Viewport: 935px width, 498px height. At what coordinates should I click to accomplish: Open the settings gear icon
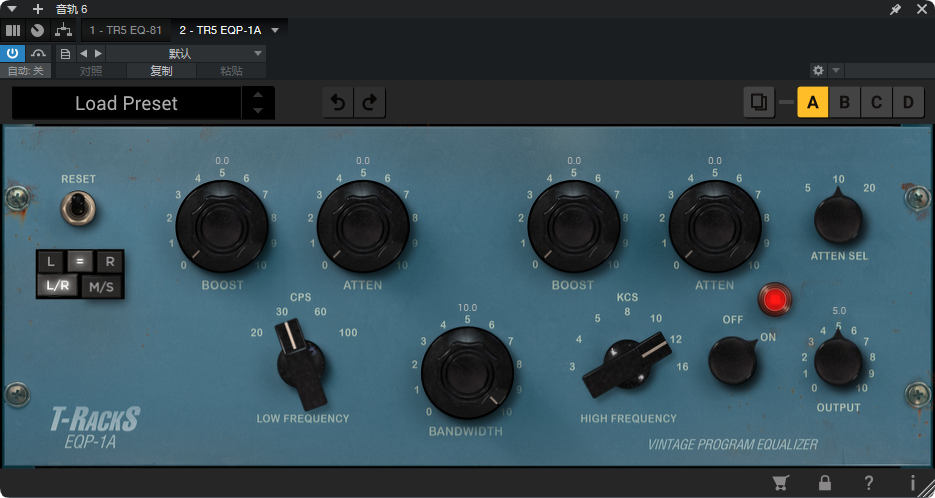pyautogui.click(x=818, y=70)
